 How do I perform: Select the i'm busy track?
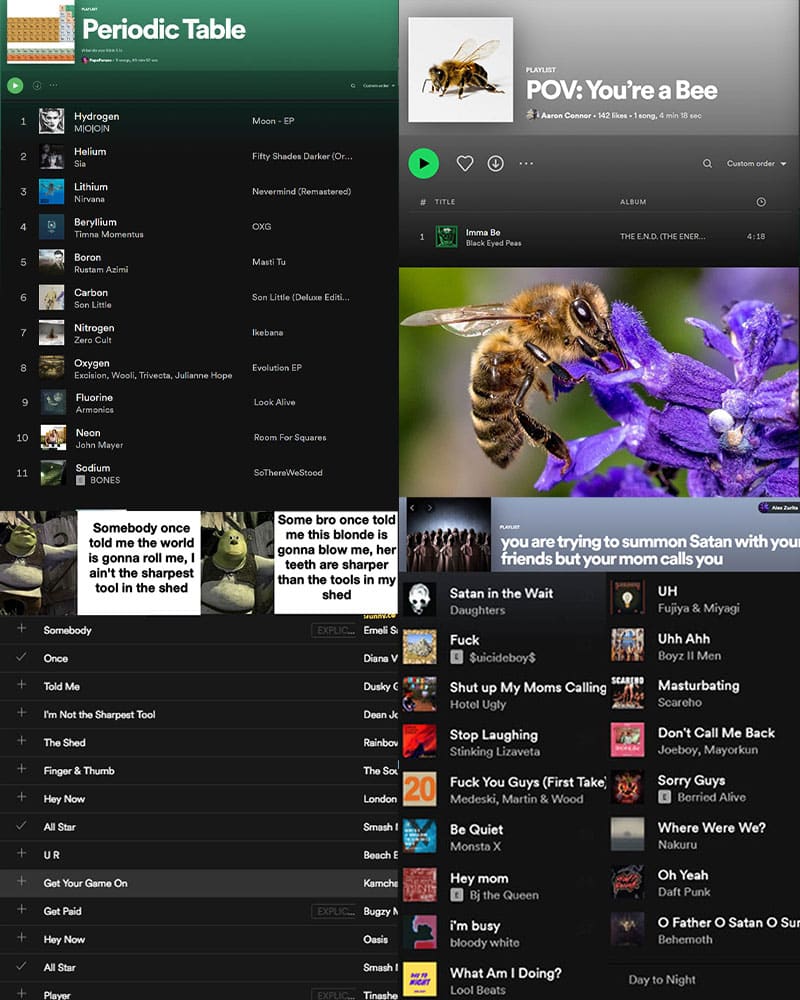pos(504,933)
